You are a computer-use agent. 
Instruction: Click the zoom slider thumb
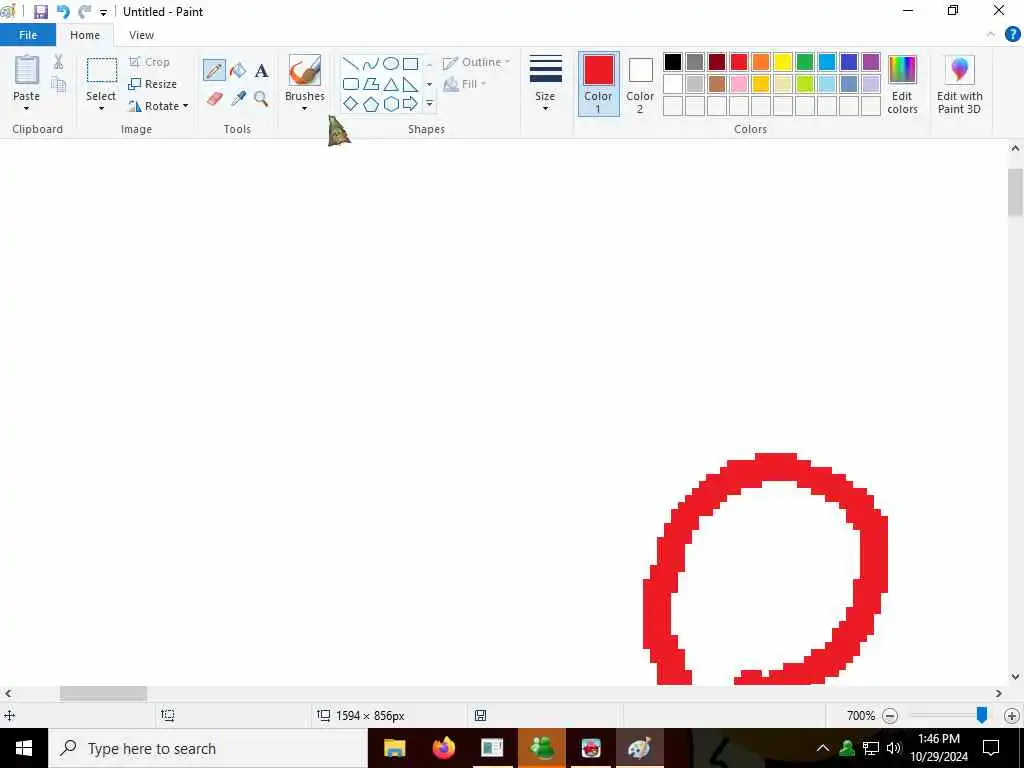pos(982,716)
